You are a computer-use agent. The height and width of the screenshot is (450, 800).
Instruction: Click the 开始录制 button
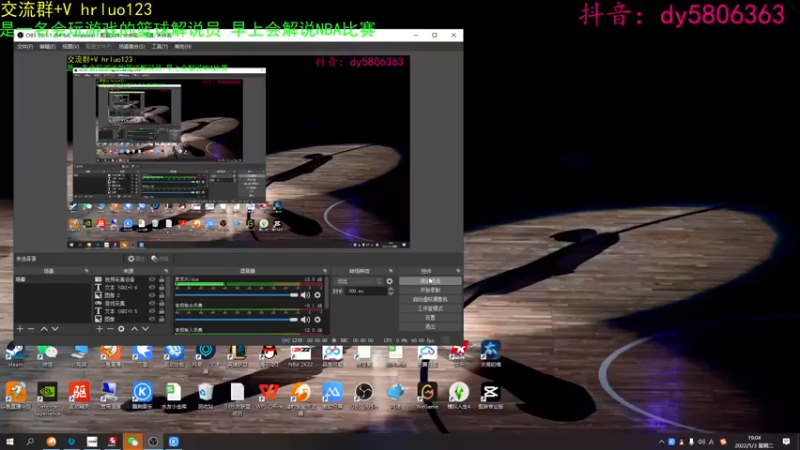click(430, 290)
